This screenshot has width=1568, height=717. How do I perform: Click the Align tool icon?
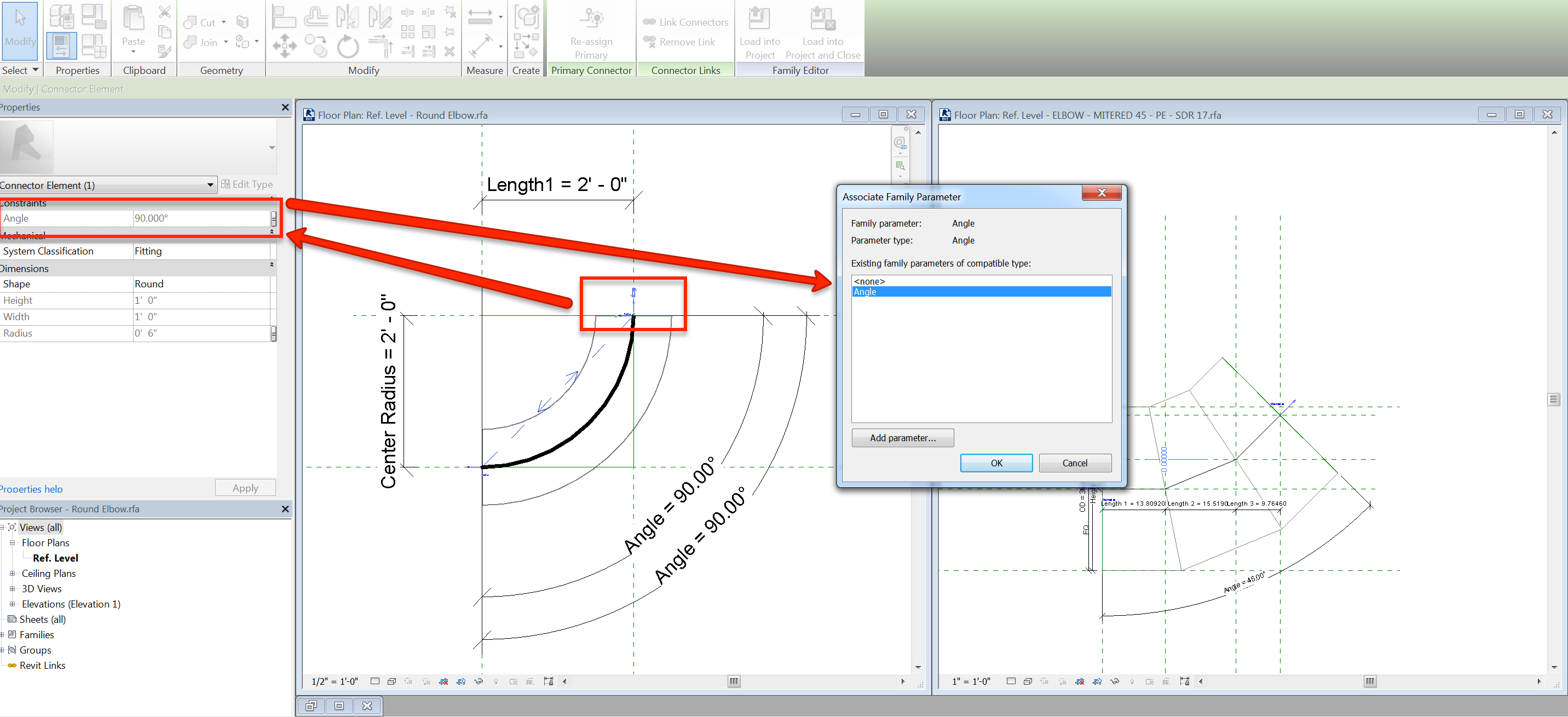[x=284, y=17]
